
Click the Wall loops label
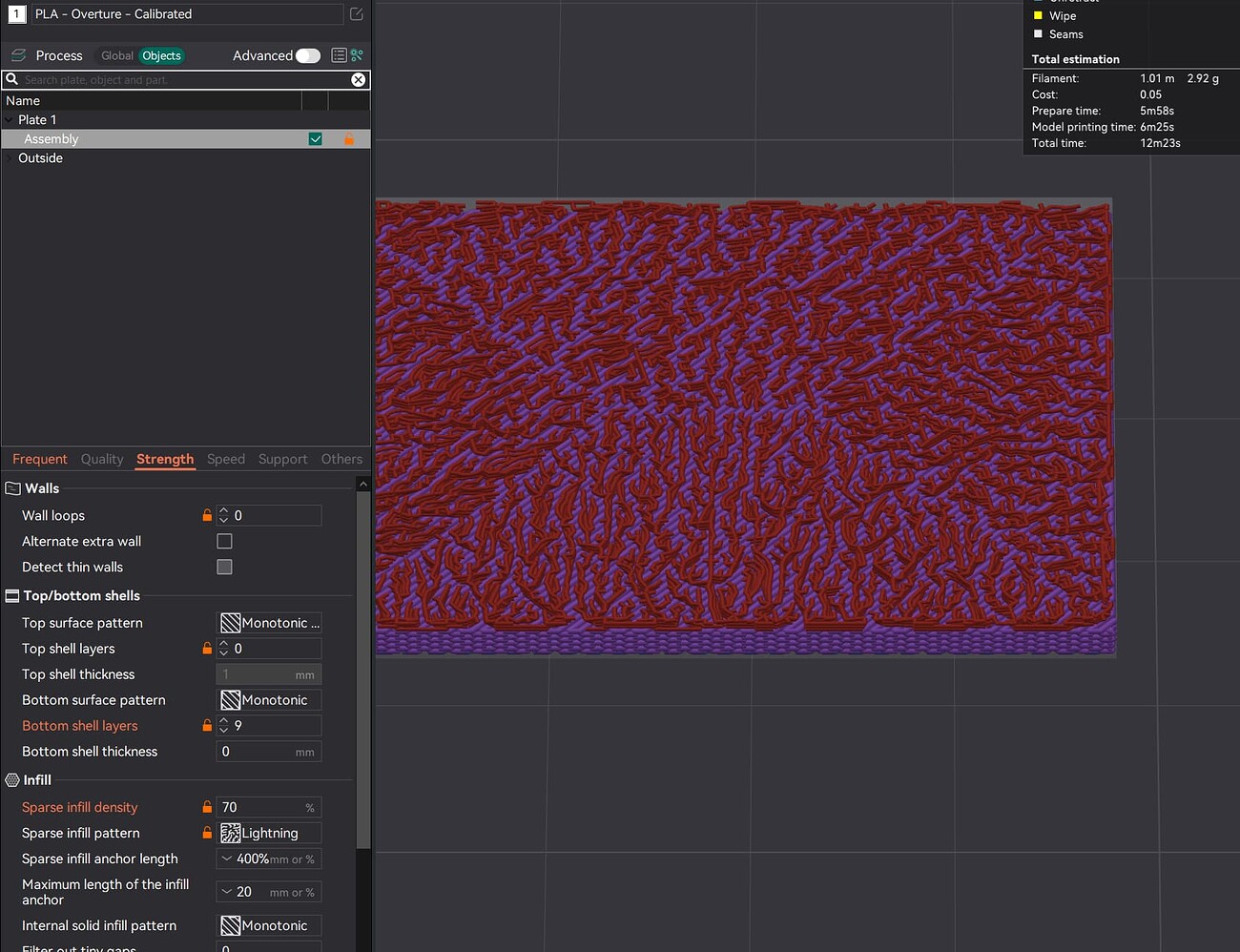click(53, 515)
